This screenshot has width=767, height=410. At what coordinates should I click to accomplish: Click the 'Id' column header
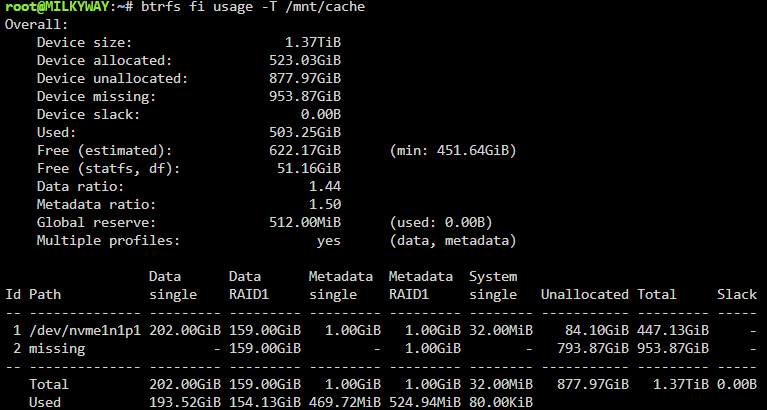click(x=13, y=295)
